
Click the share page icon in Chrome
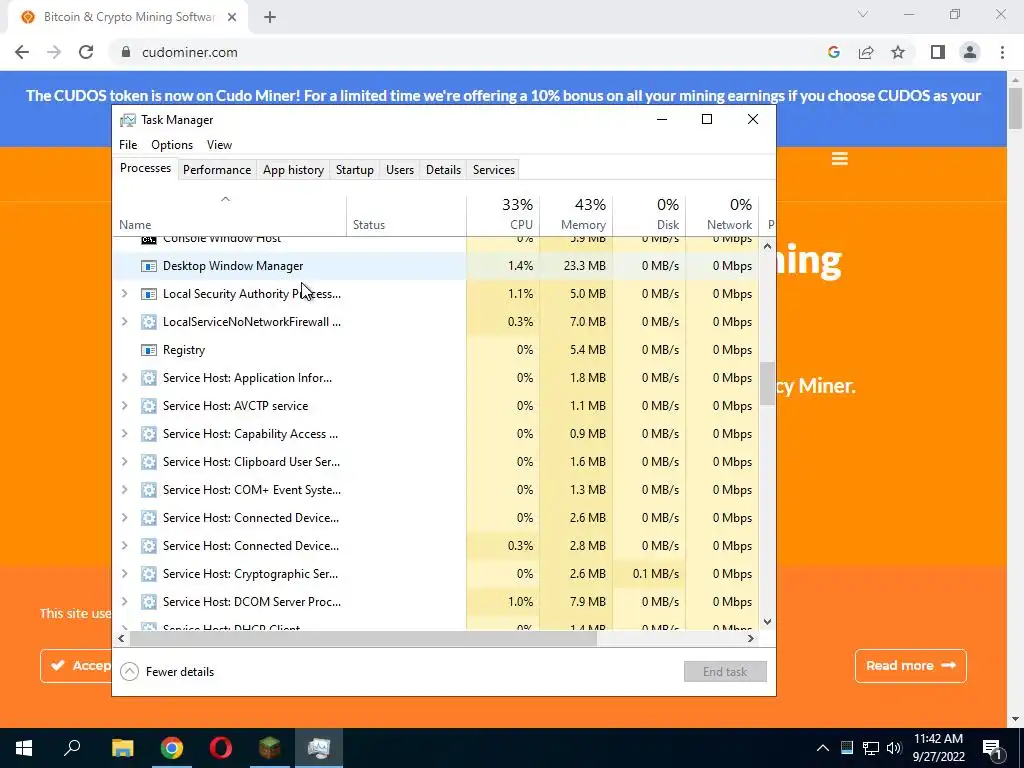866,52
